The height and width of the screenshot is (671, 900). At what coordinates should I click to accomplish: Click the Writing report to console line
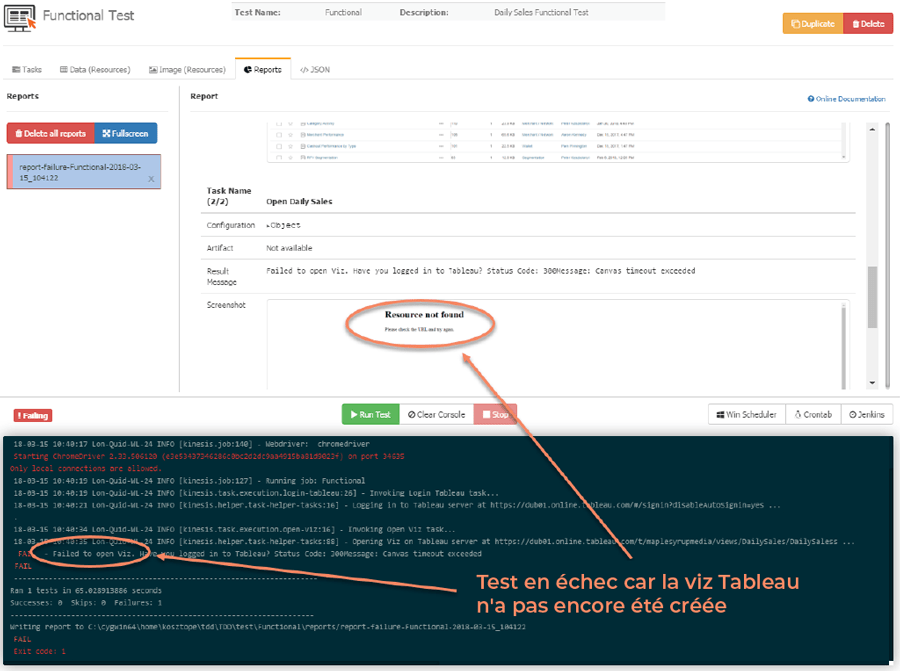[x=267, y=627]
